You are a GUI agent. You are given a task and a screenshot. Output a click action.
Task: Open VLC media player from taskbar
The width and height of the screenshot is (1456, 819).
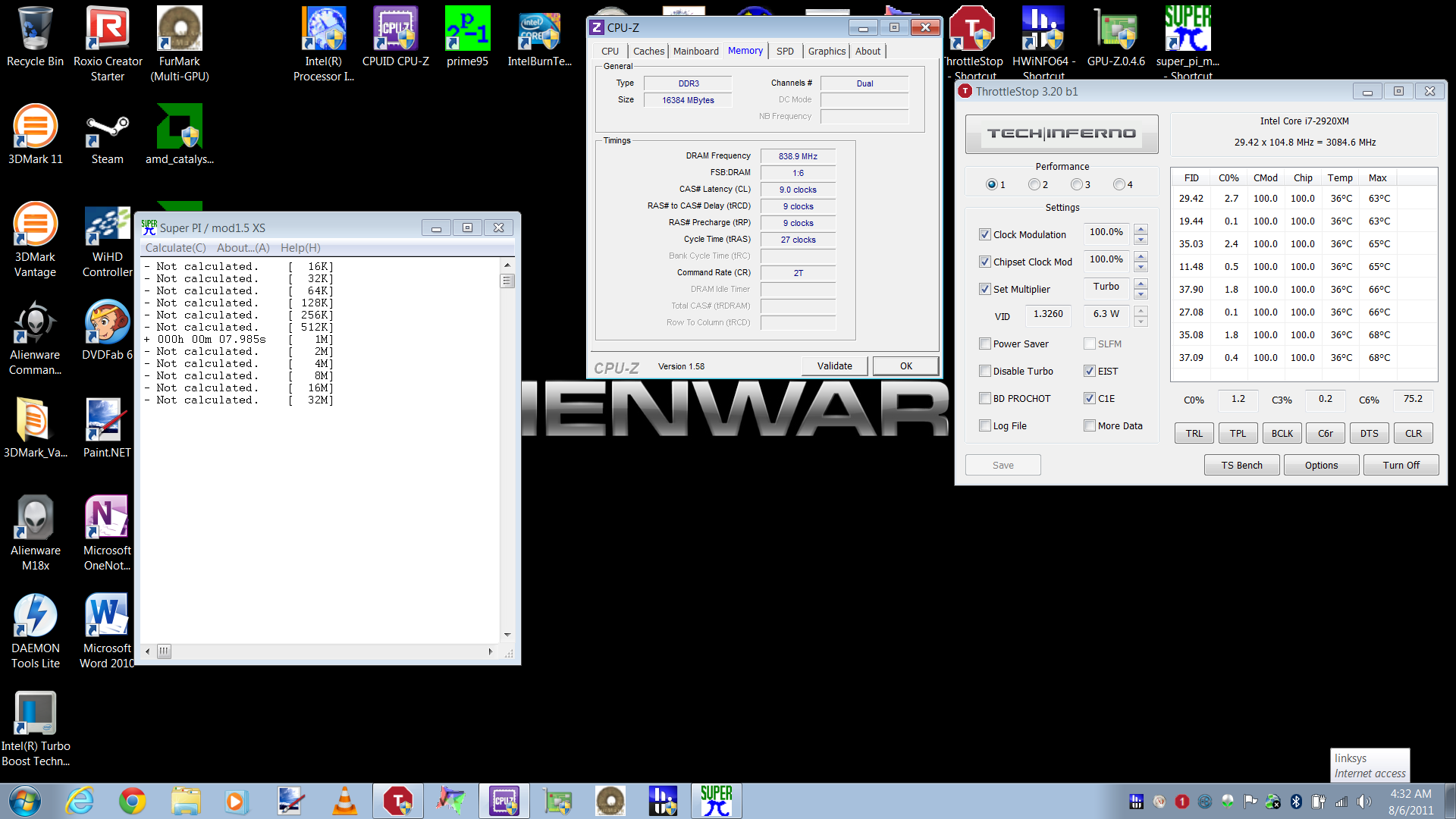[x=345, y=801]
